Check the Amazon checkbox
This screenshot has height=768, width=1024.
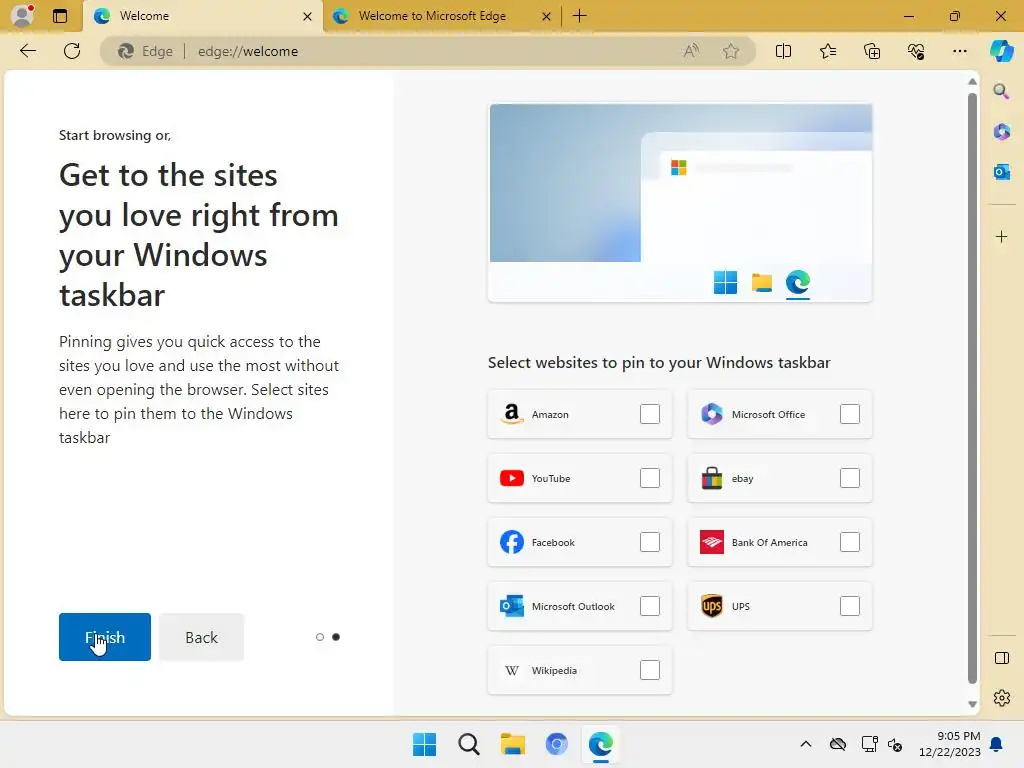coord(650,414)
